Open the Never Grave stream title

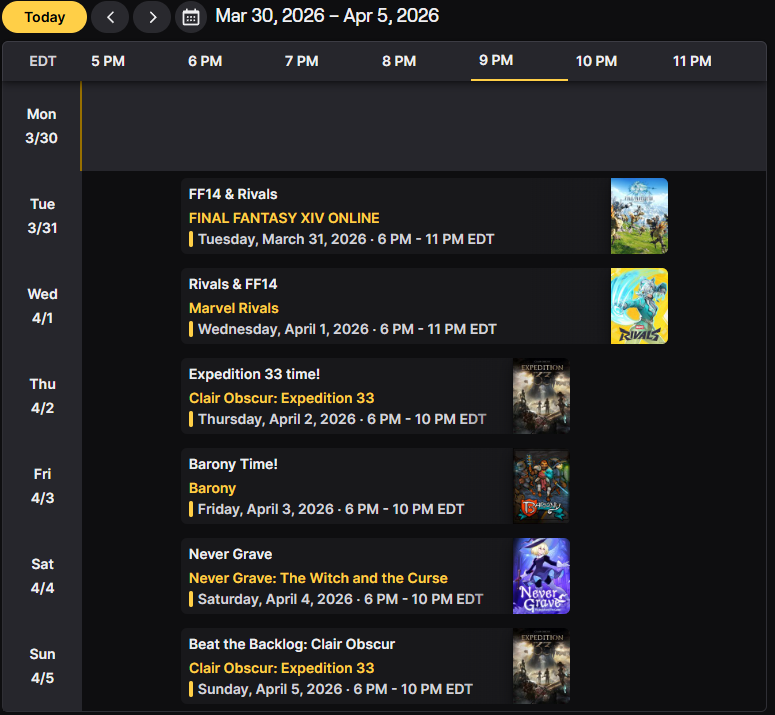point(230,554)
